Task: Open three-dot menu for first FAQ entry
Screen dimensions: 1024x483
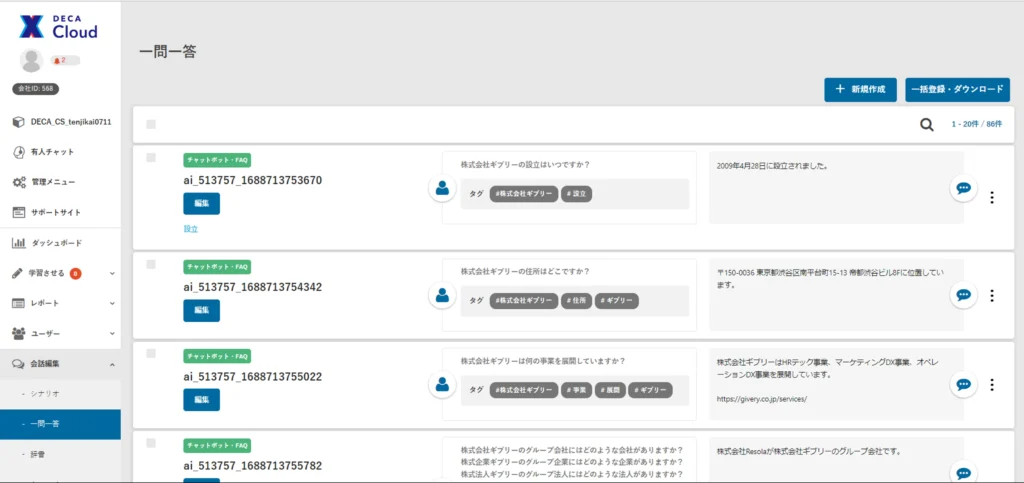Action: coord(991,197)
